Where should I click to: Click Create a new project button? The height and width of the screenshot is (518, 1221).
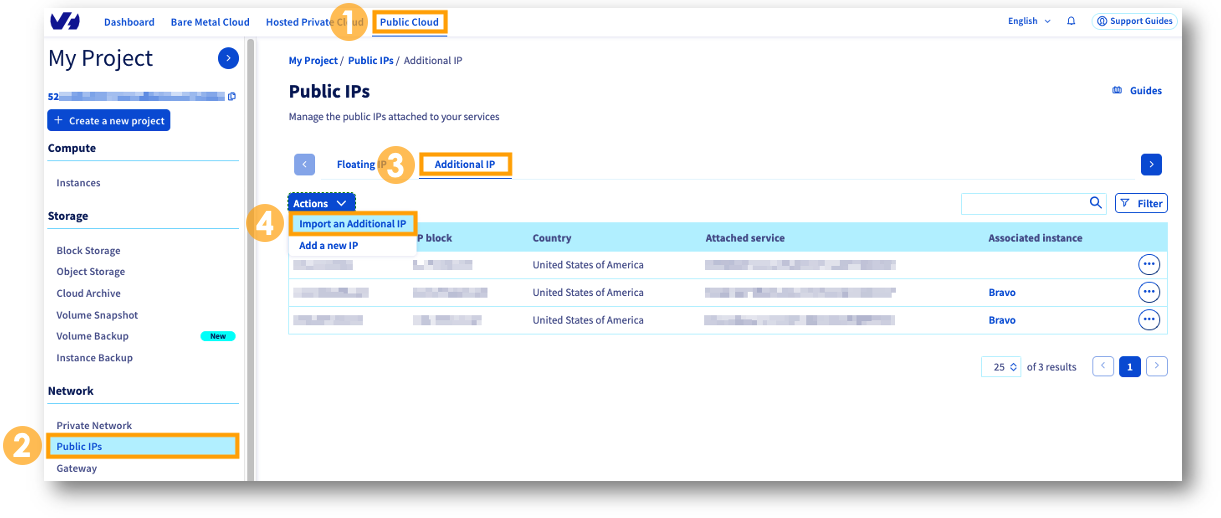[109, 120]
